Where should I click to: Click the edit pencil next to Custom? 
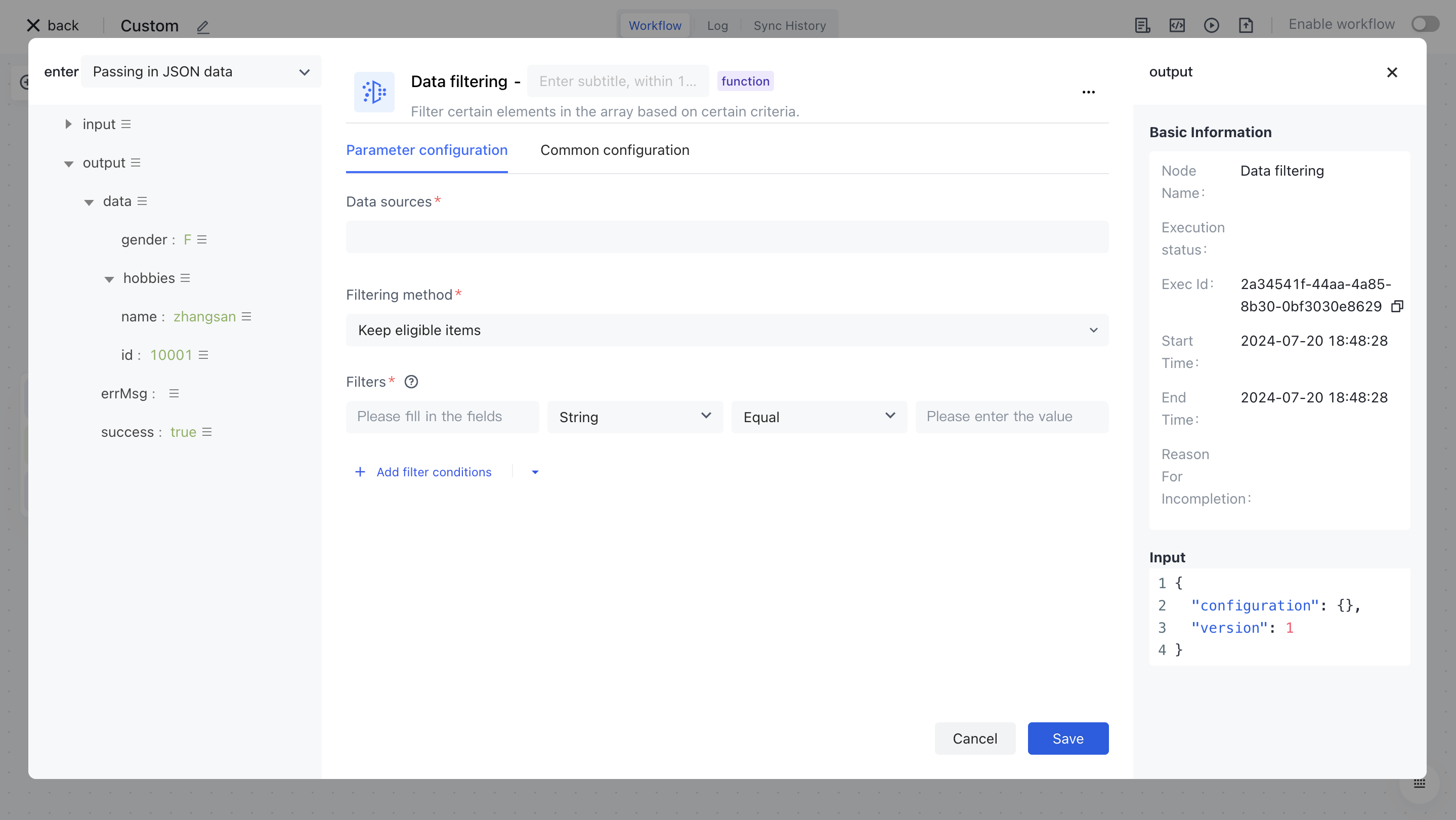coord(203,27)
